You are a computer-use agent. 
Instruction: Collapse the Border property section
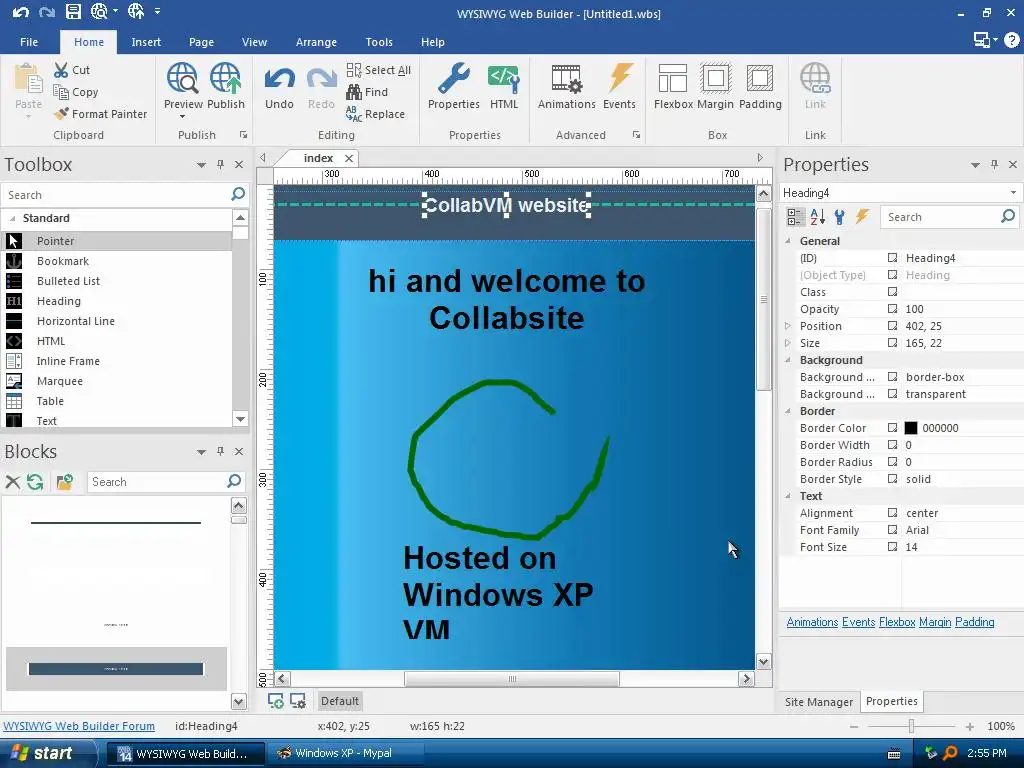pos(788,411)
